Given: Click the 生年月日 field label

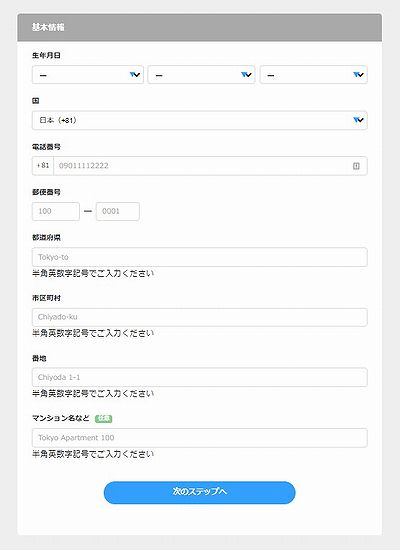Looking at the screenshot, I should coord(46,55).
